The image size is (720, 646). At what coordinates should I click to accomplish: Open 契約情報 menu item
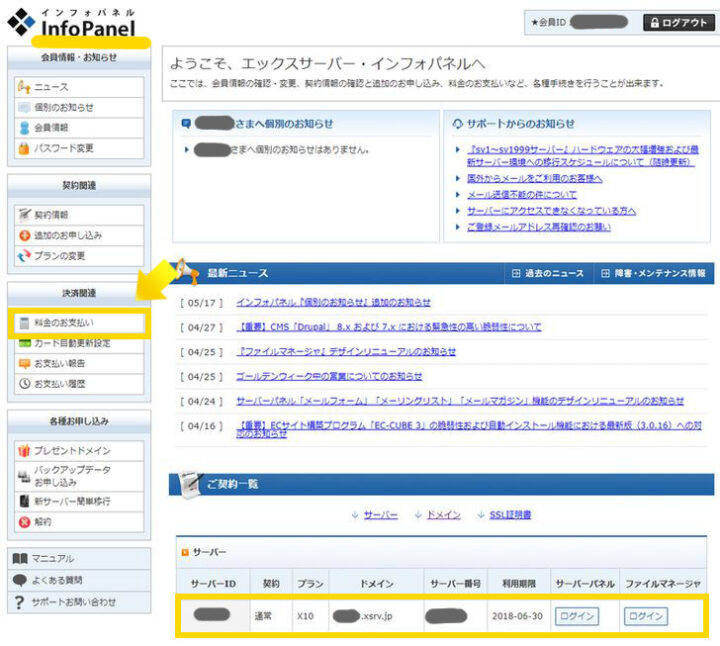79,215
